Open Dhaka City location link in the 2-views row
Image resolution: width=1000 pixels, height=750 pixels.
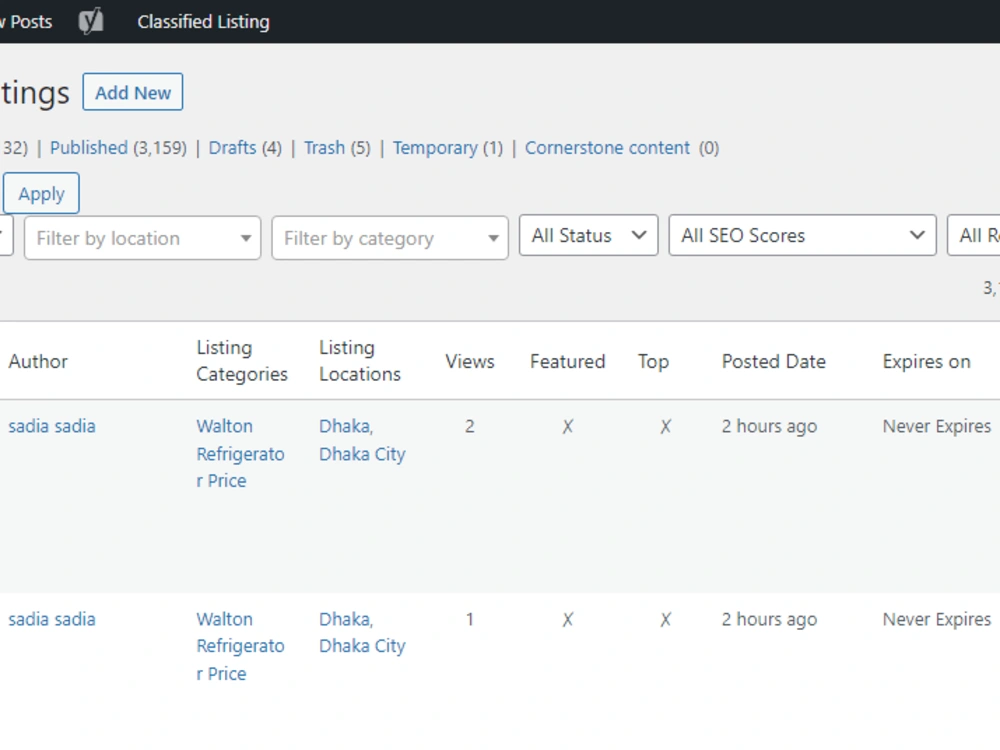click(x=362, y=454)
